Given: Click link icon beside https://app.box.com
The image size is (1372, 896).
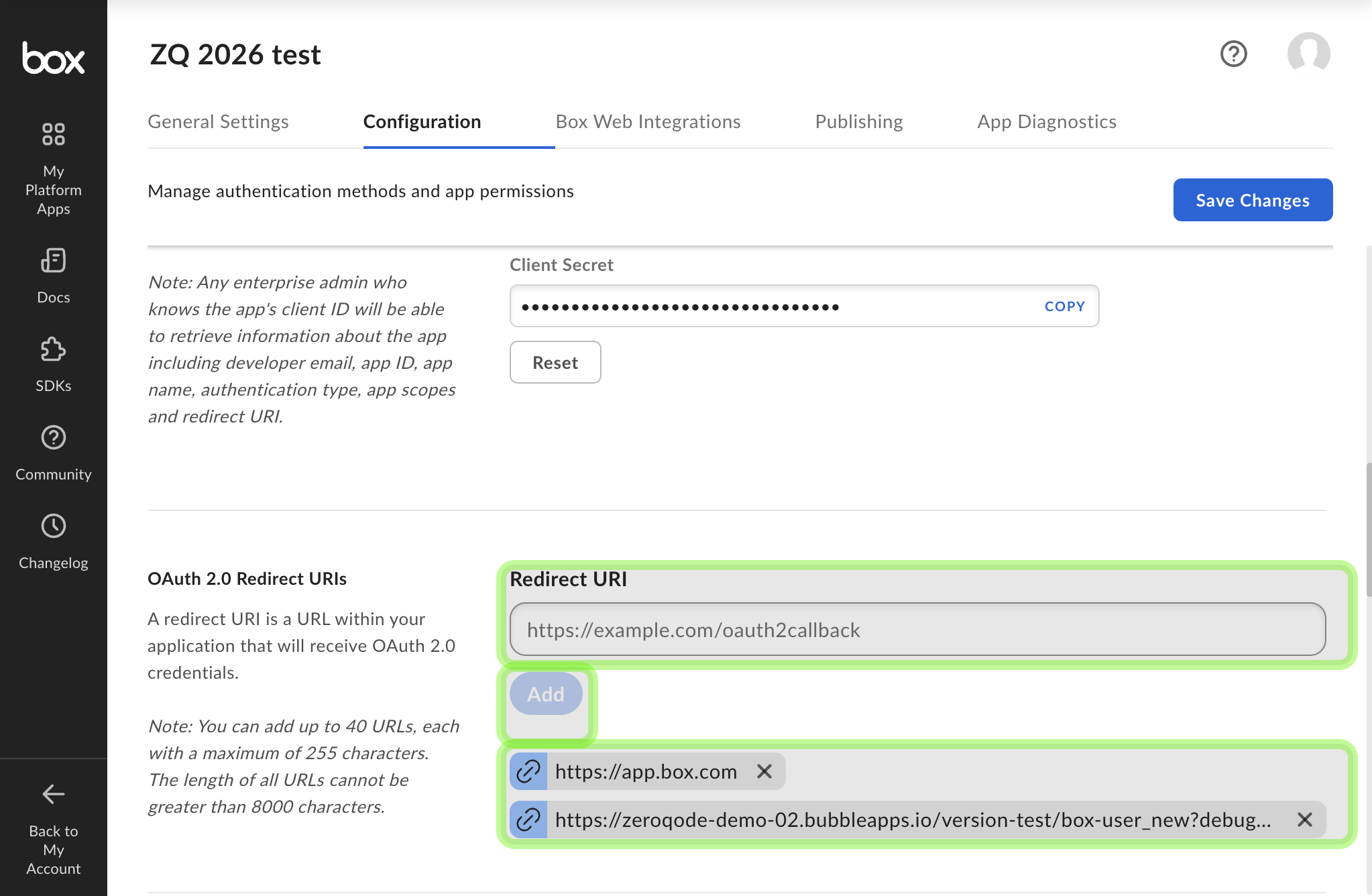Looking at the screenshot, I should point(528,771).
